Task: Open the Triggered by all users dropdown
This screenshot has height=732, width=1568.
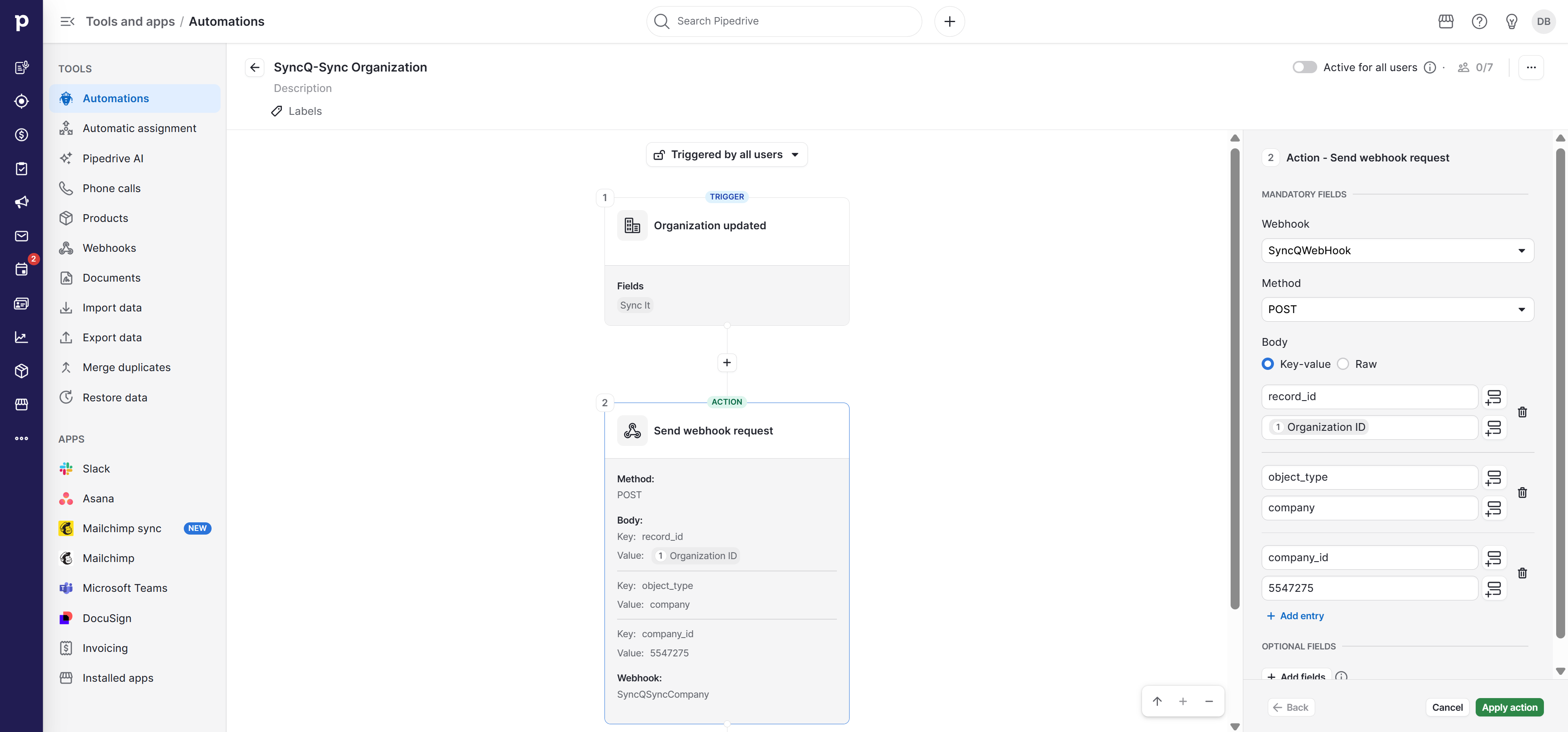Action: (x=727, y=154)
